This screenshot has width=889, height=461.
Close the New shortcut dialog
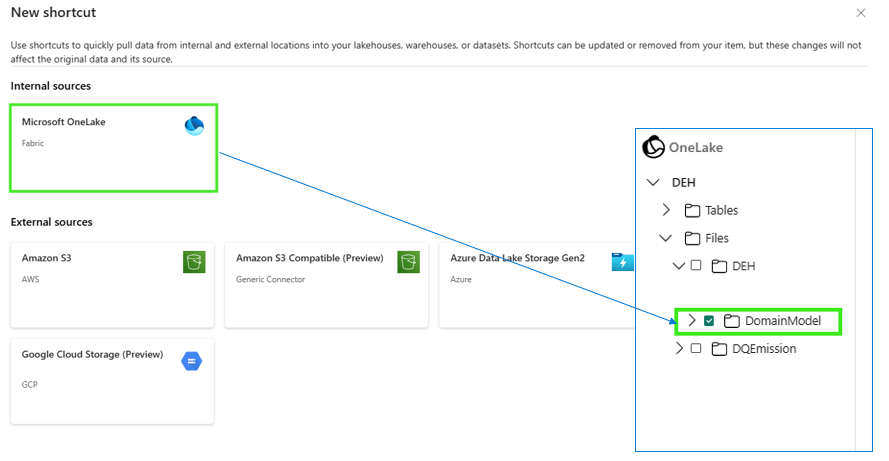coord(861,13)
